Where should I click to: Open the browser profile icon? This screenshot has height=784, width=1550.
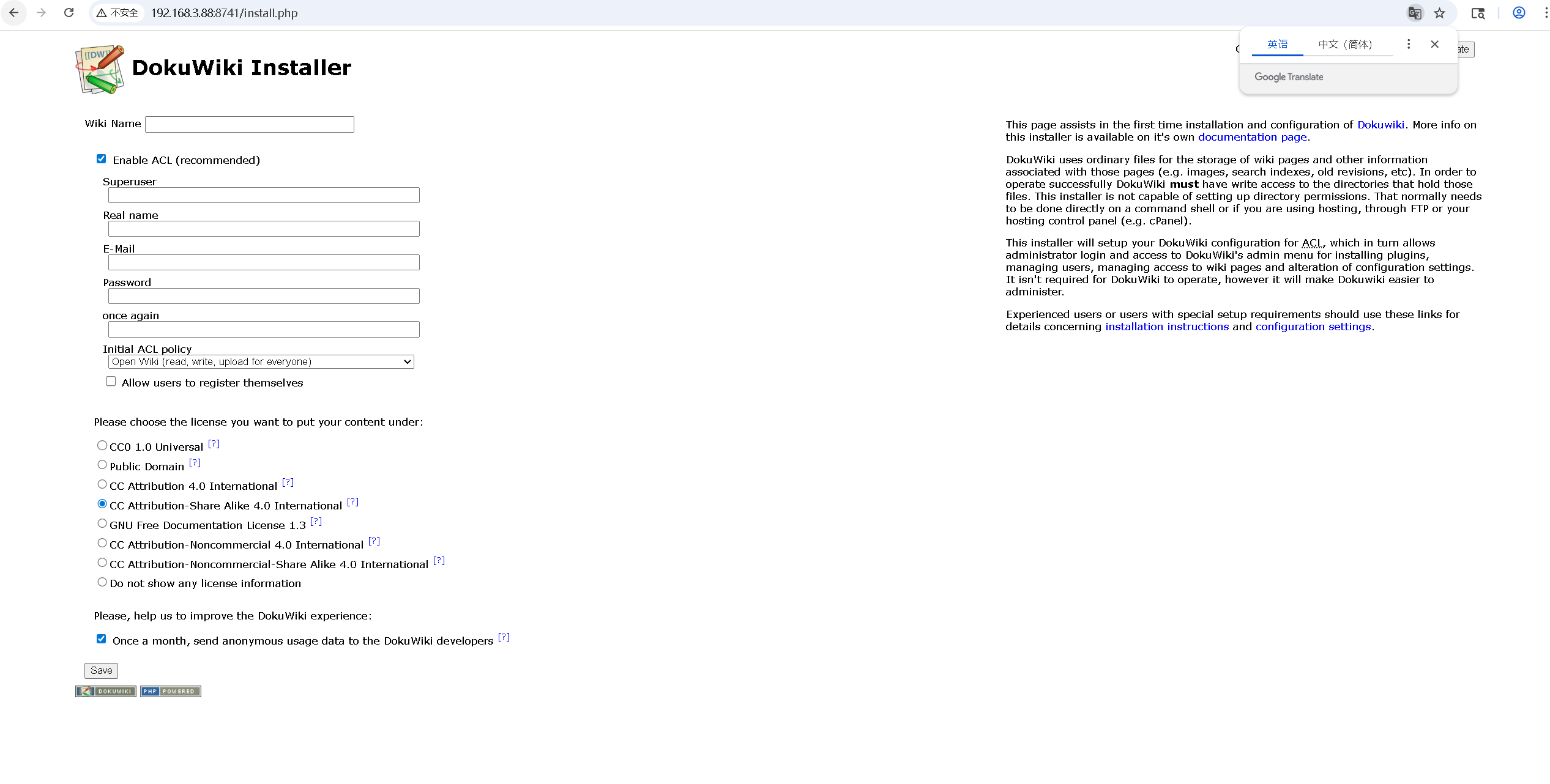point(1518,13)
